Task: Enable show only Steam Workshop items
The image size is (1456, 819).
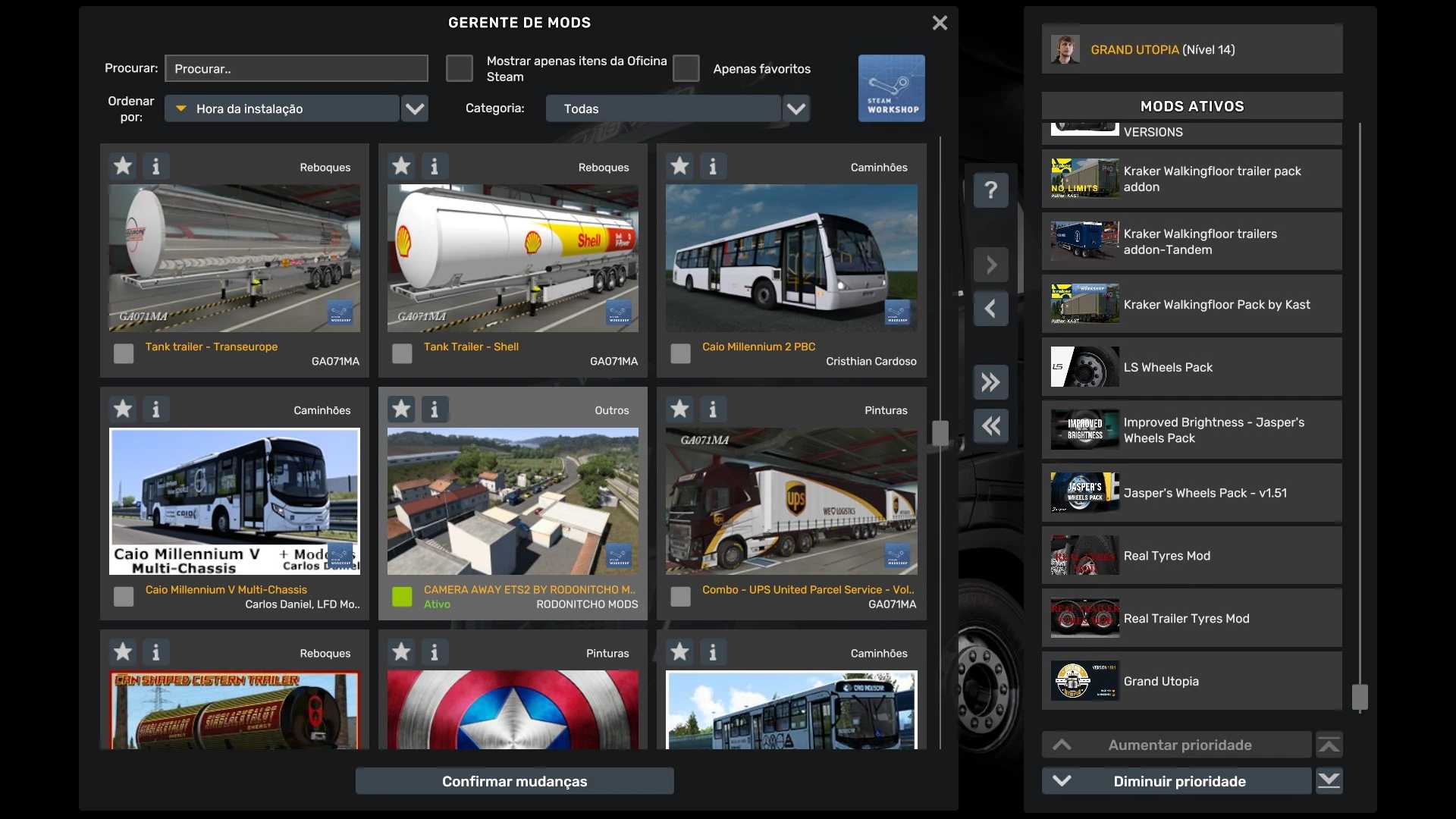Action: pos(460,68)
